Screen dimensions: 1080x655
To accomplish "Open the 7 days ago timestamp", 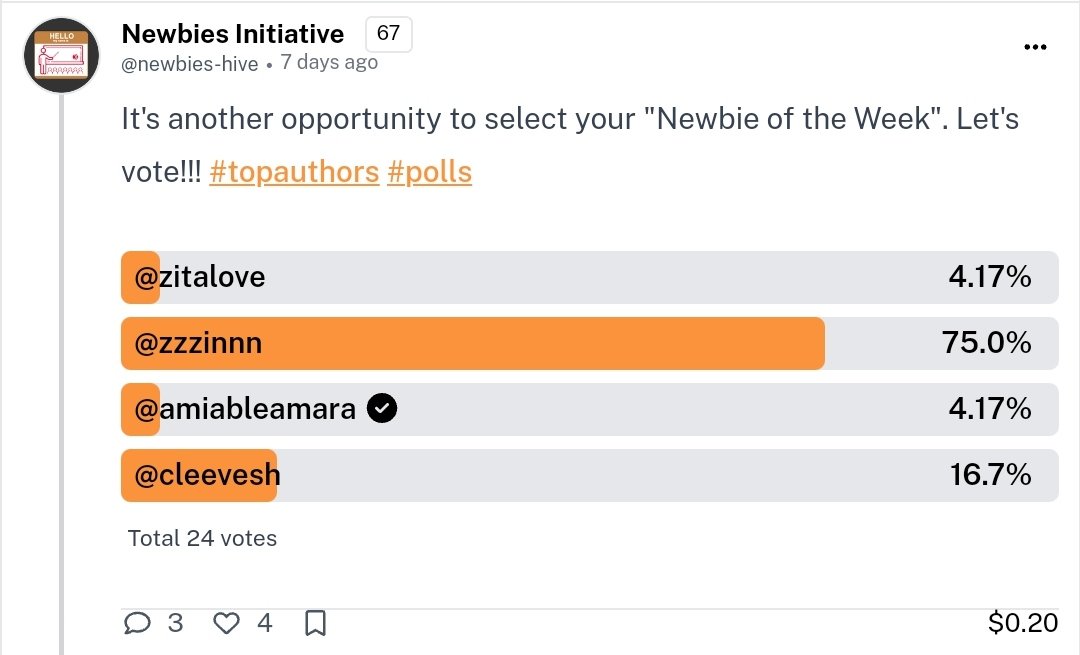I will tap(329, 63).
